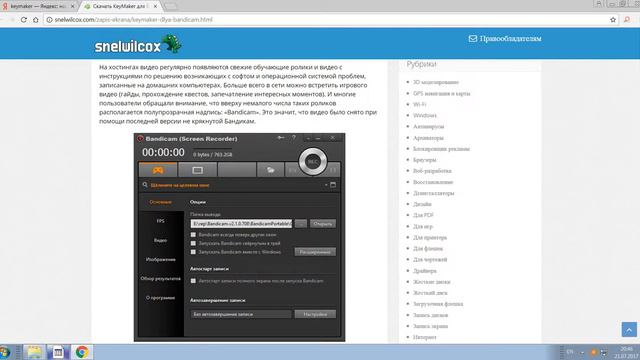Viewport: 640px width, 360px height.
Task: Toggle Bandicam start minimized to tray checkbox
Action: pyautogui.click(x=193, y=243)
